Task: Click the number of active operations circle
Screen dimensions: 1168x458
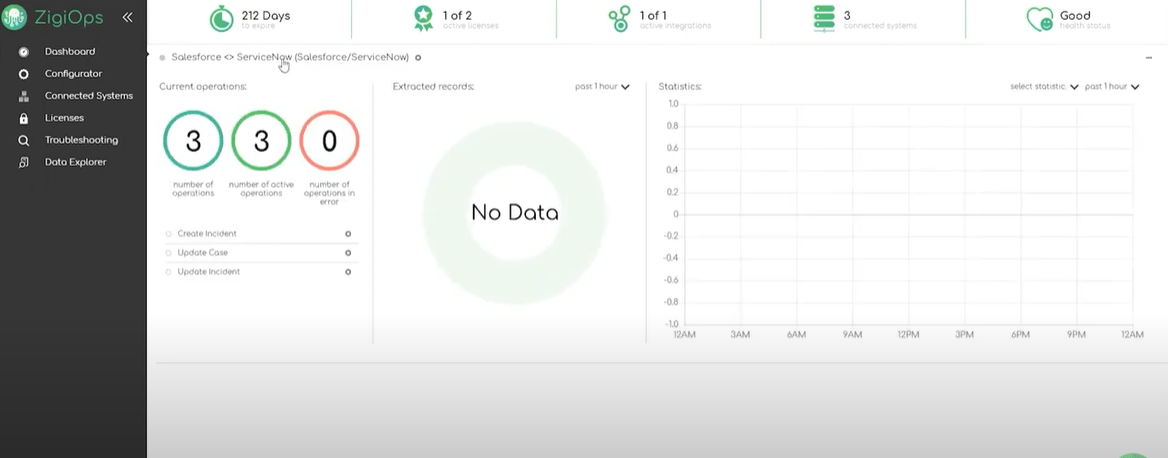Action: point(261,141)
